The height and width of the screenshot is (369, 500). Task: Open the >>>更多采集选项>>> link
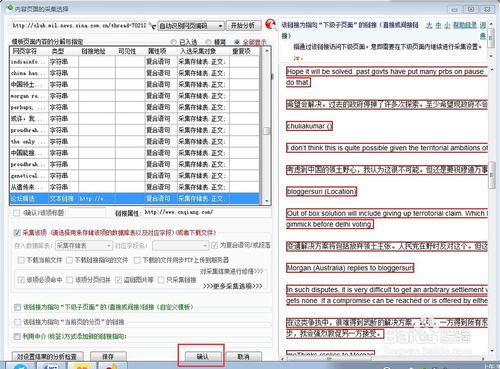click(x=233, y=286)
